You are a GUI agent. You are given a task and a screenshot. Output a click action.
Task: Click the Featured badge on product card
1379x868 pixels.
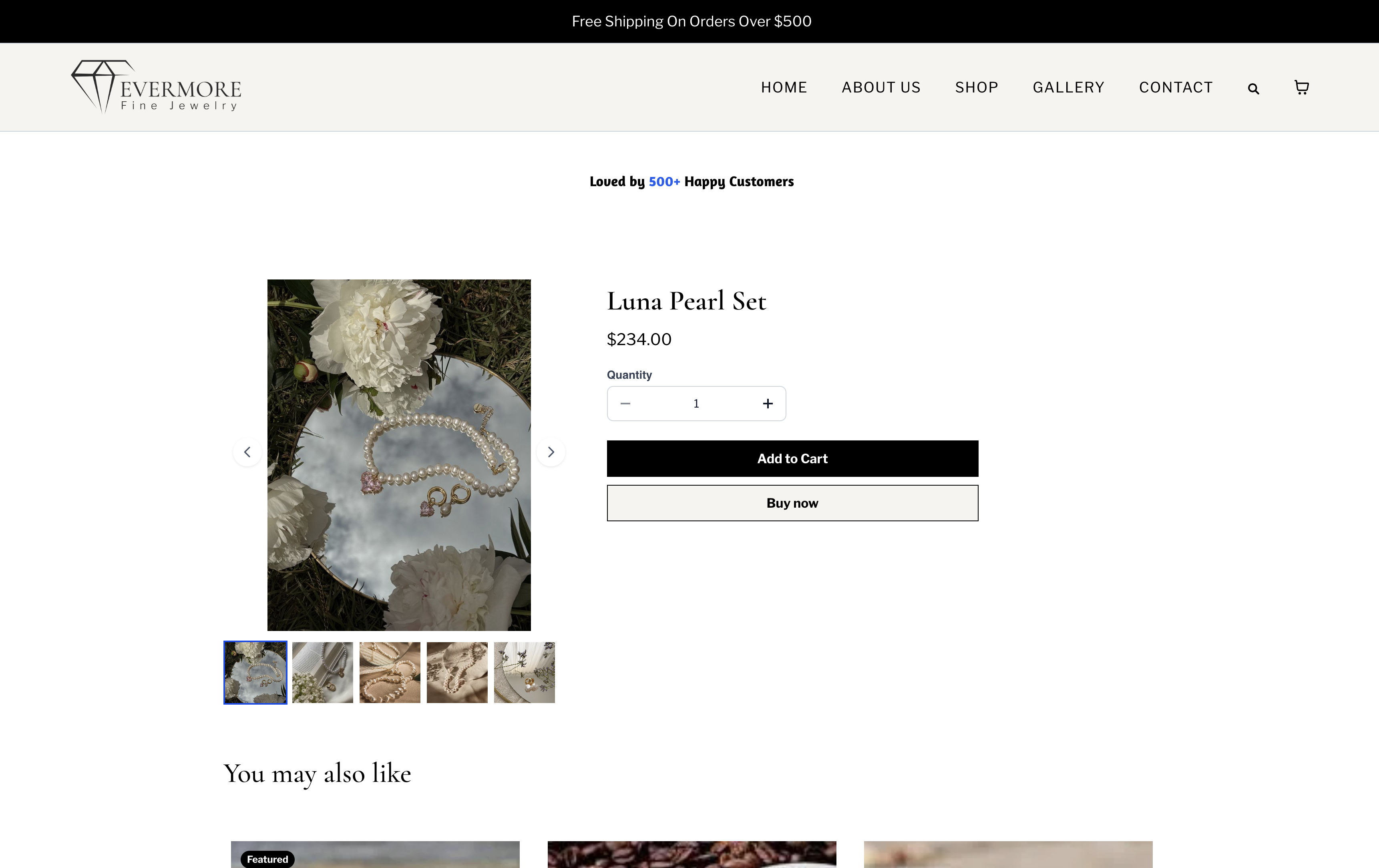click(267, 859)
